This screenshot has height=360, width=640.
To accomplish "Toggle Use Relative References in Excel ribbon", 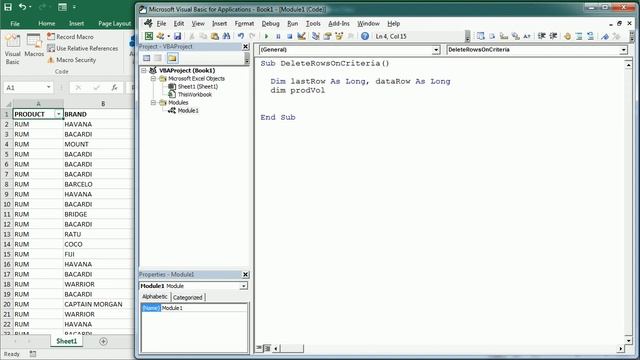I will point(82,48).
